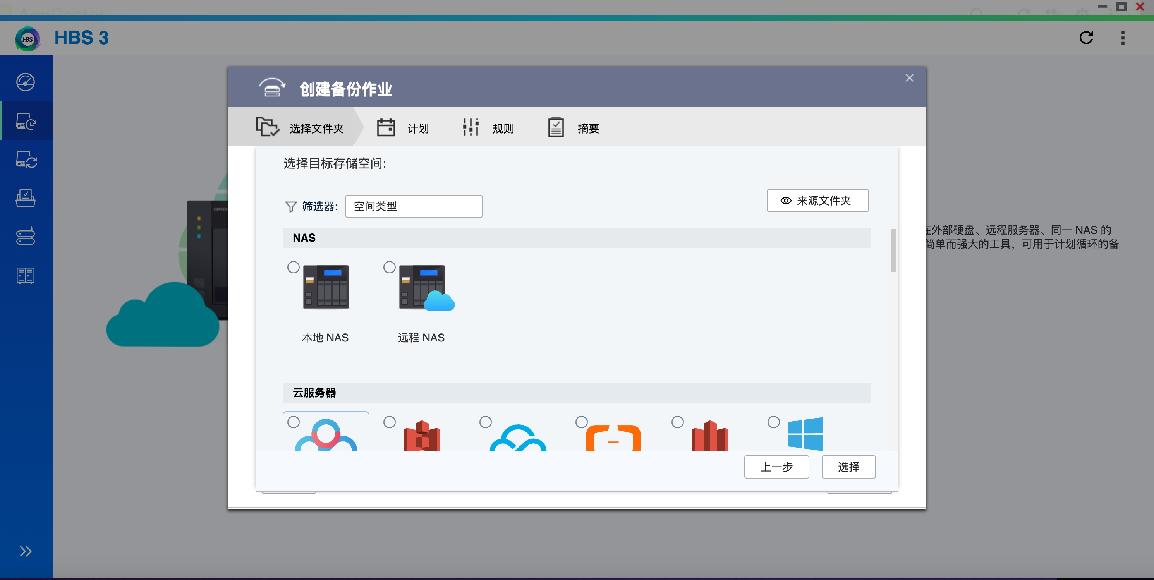
Task: Click the scheduled jobs sidebar icon
Action: point(25,198)
